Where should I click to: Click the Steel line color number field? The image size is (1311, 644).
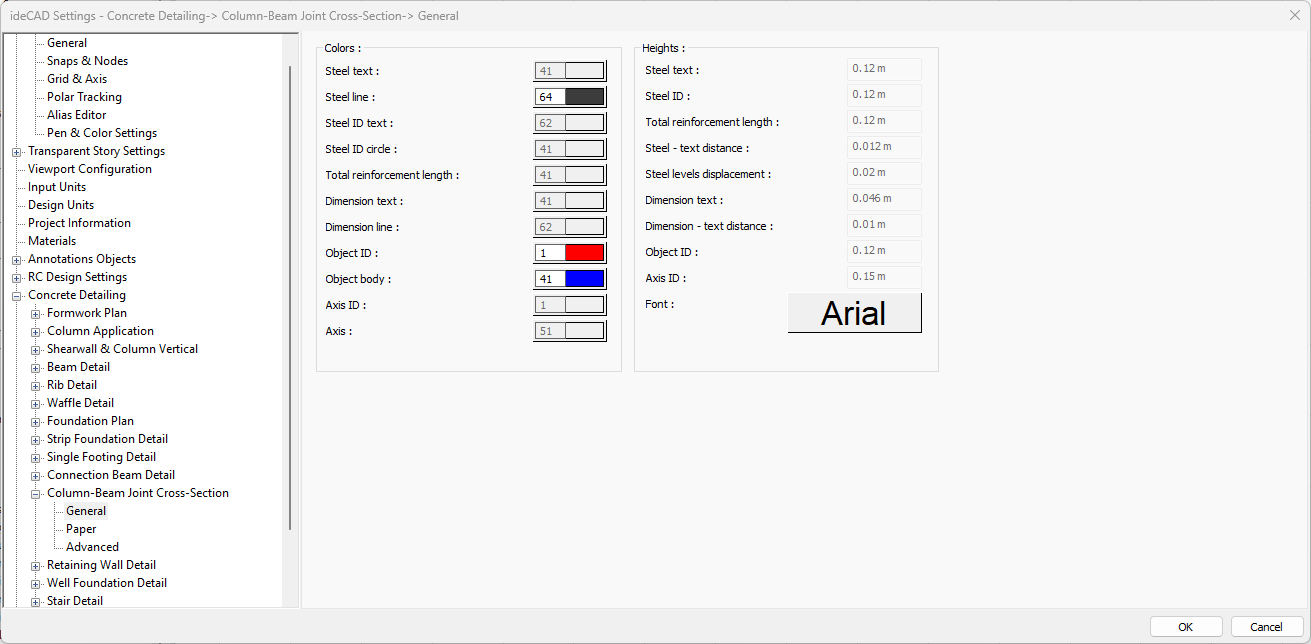[x=550, y=97]
